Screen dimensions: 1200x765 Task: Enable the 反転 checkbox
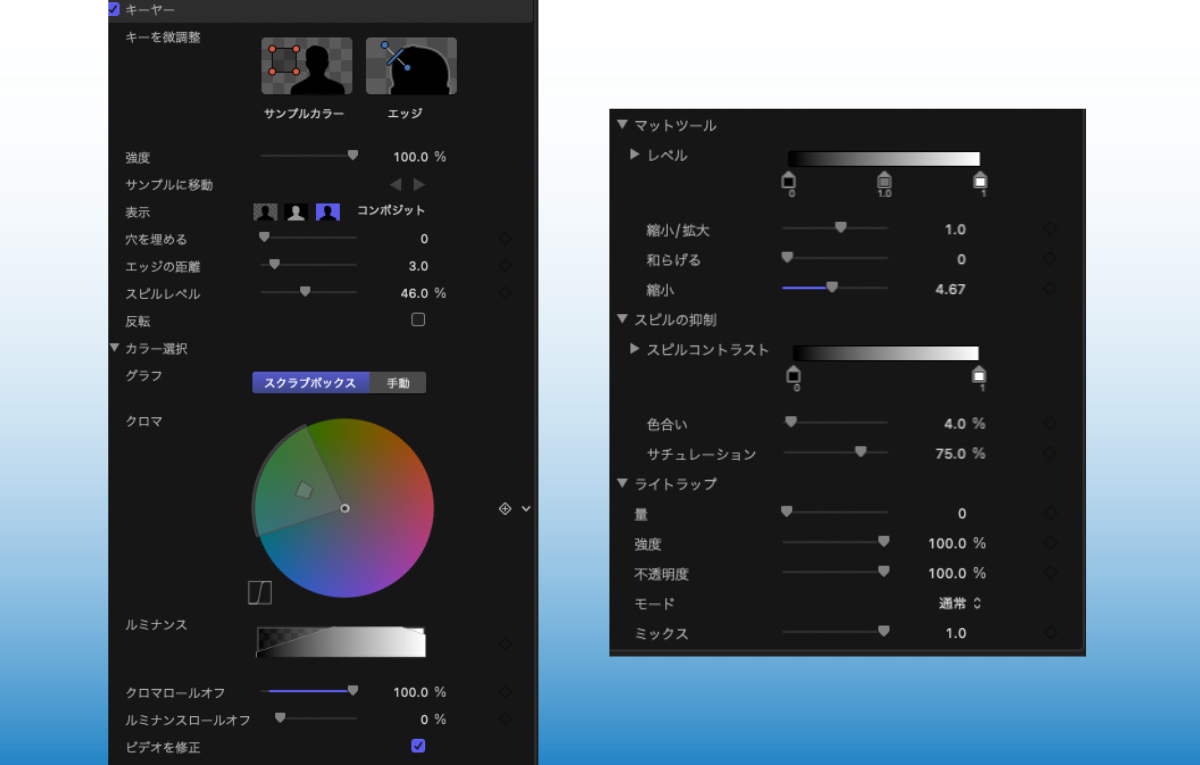click(418, 319)
